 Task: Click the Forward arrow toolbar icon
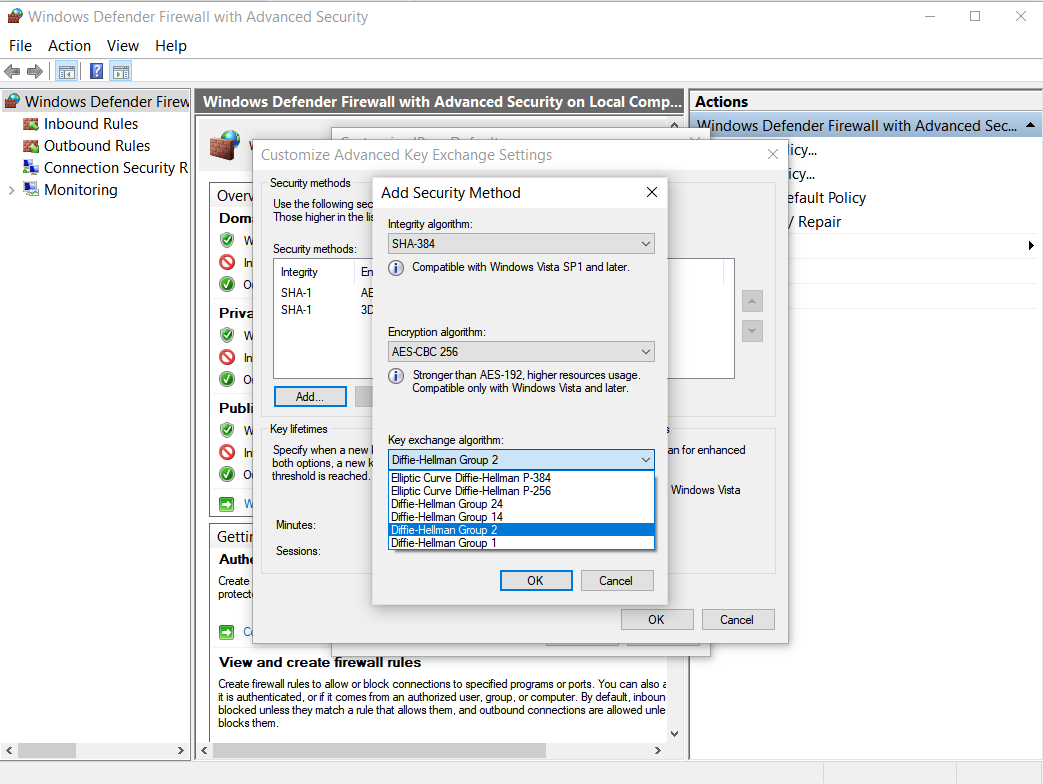35,71
